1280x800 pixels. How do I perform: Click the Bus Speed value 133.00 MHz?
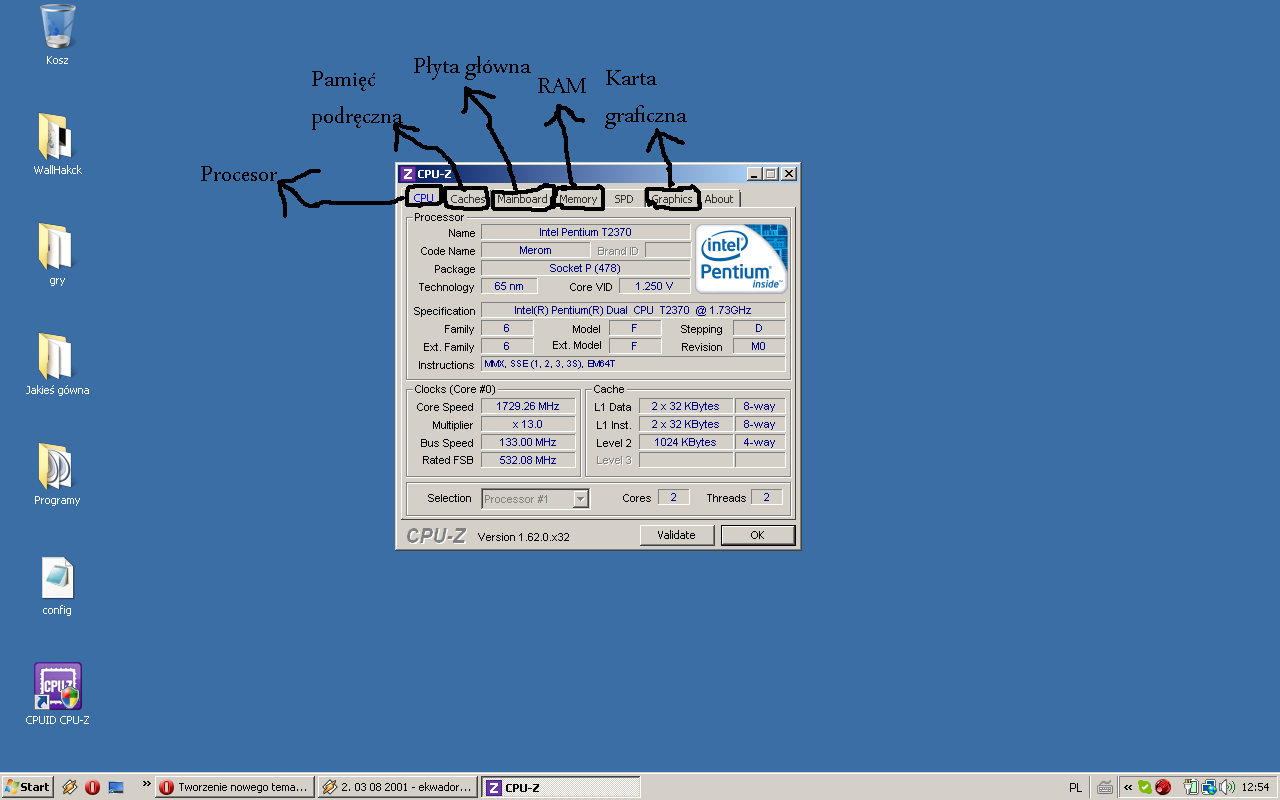click(528, 442)
